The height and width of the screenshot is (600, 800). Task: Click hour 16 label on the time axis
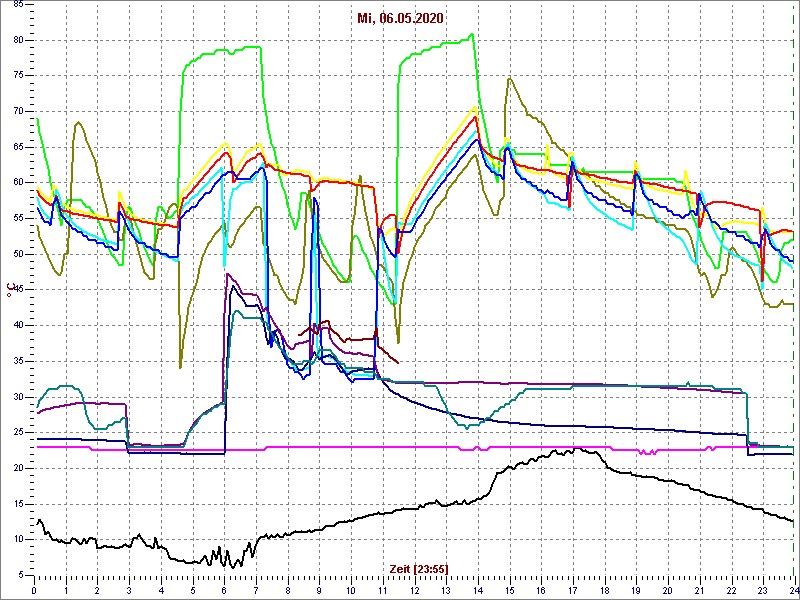click(541, 588)
